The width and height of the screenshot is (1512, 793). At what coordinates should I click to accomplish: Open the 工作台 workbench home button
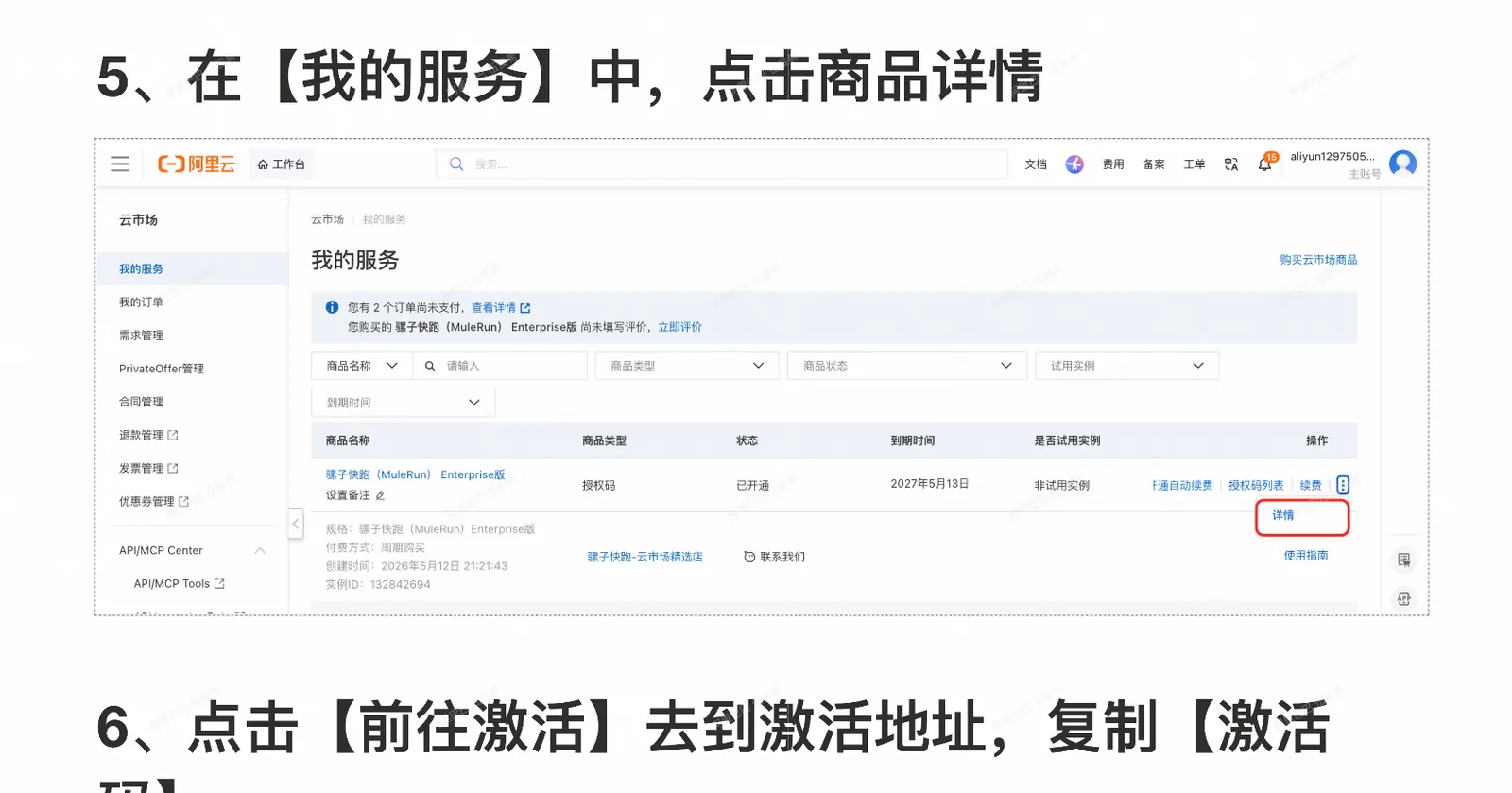(x=282, y=164)
